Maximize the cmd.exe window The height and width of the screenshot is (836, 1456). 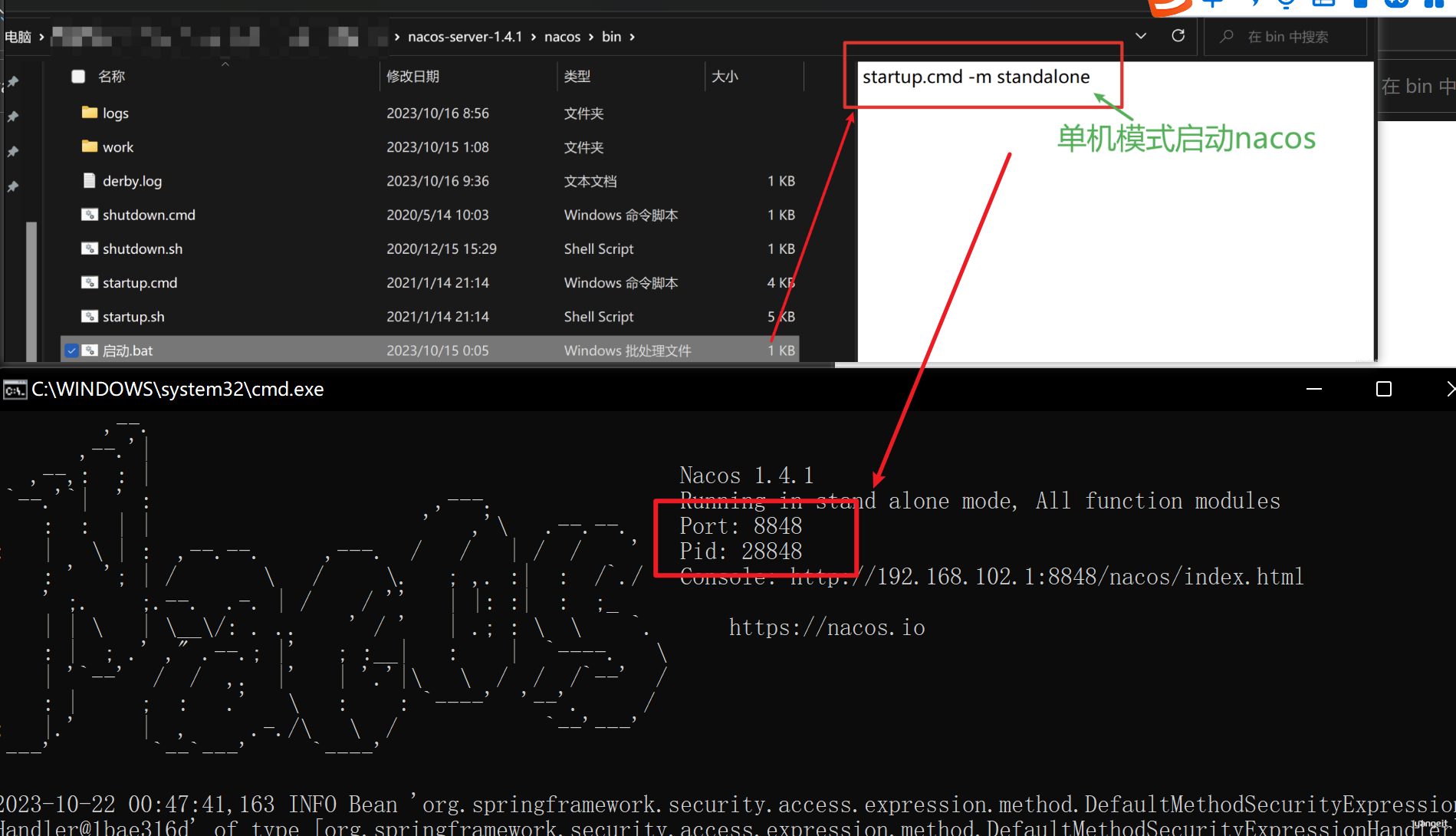tap(1384, 389)
